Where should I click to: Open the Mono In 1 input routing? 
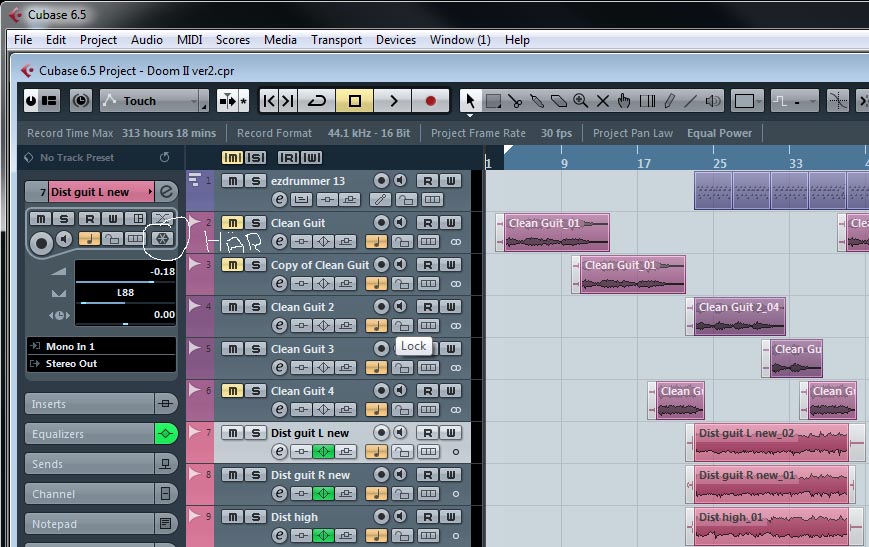(x=101, y=346)
